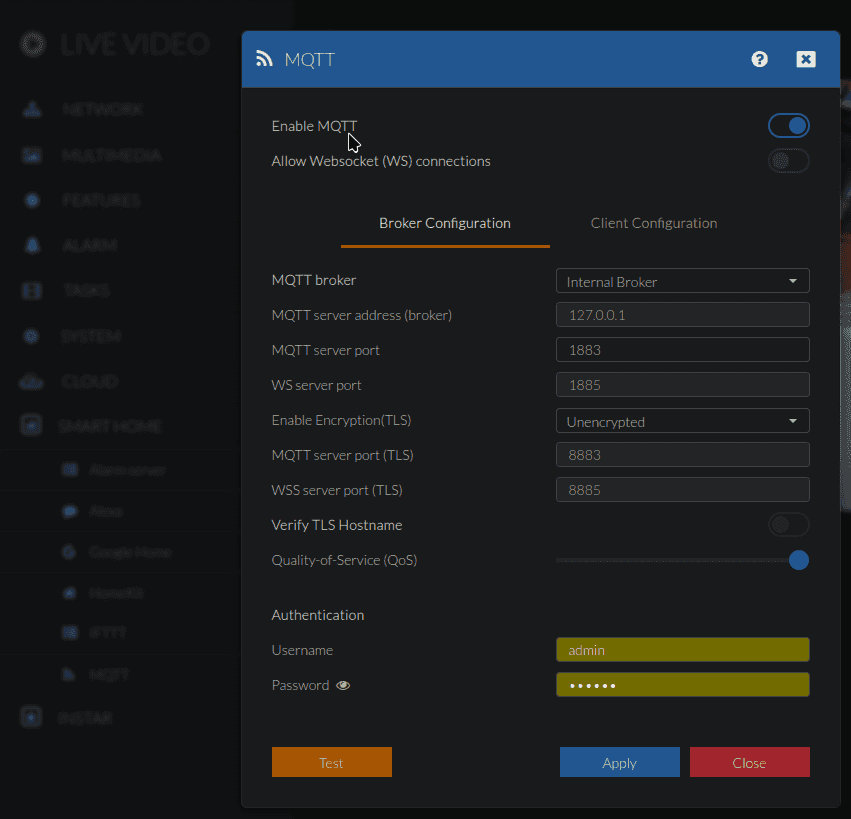Image resolution: width=851 pixels, height=819 pixels.
Task: Disable the Enable MQTT switch
Action: 788,126
